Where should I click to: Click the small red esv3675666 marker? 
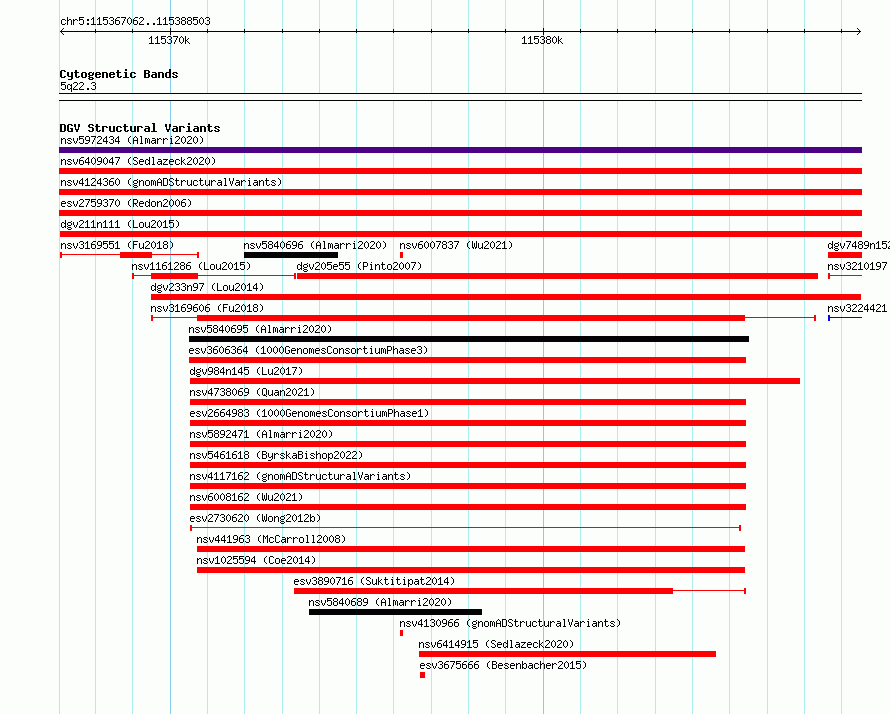(422, 675)
